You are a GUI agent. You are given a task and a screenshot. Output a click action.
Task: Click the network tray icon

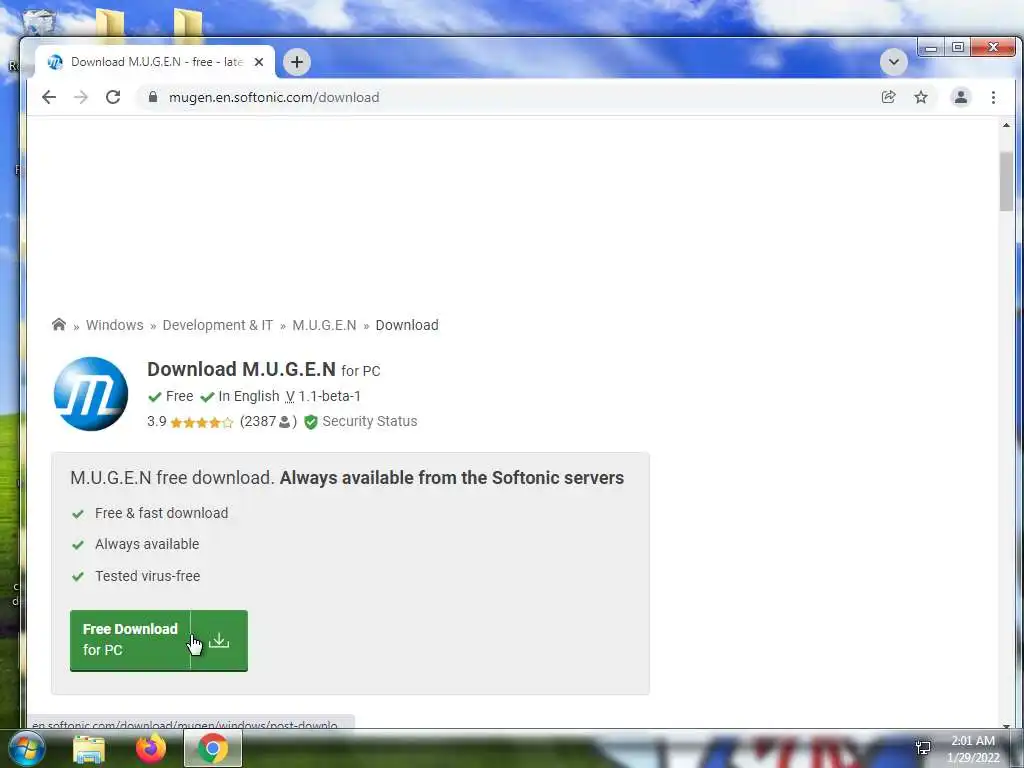[923, 748]
